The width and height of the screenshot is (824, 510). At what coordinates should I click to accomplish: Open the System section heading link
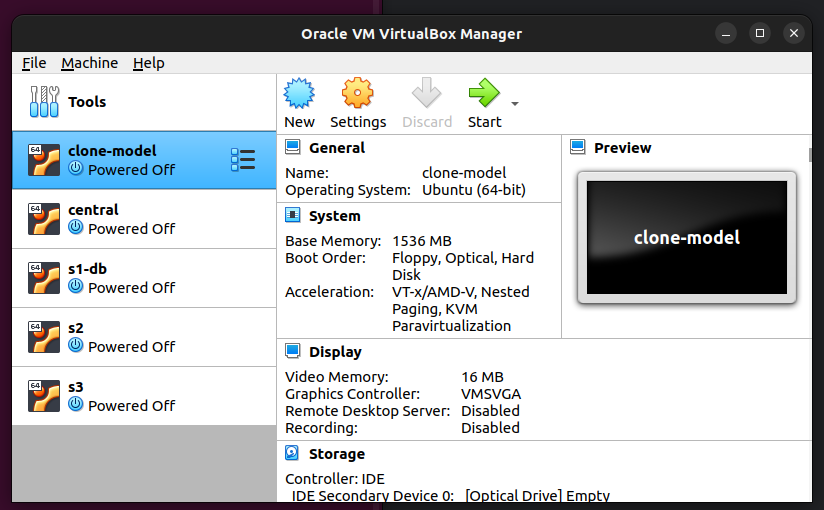point(335,216)
